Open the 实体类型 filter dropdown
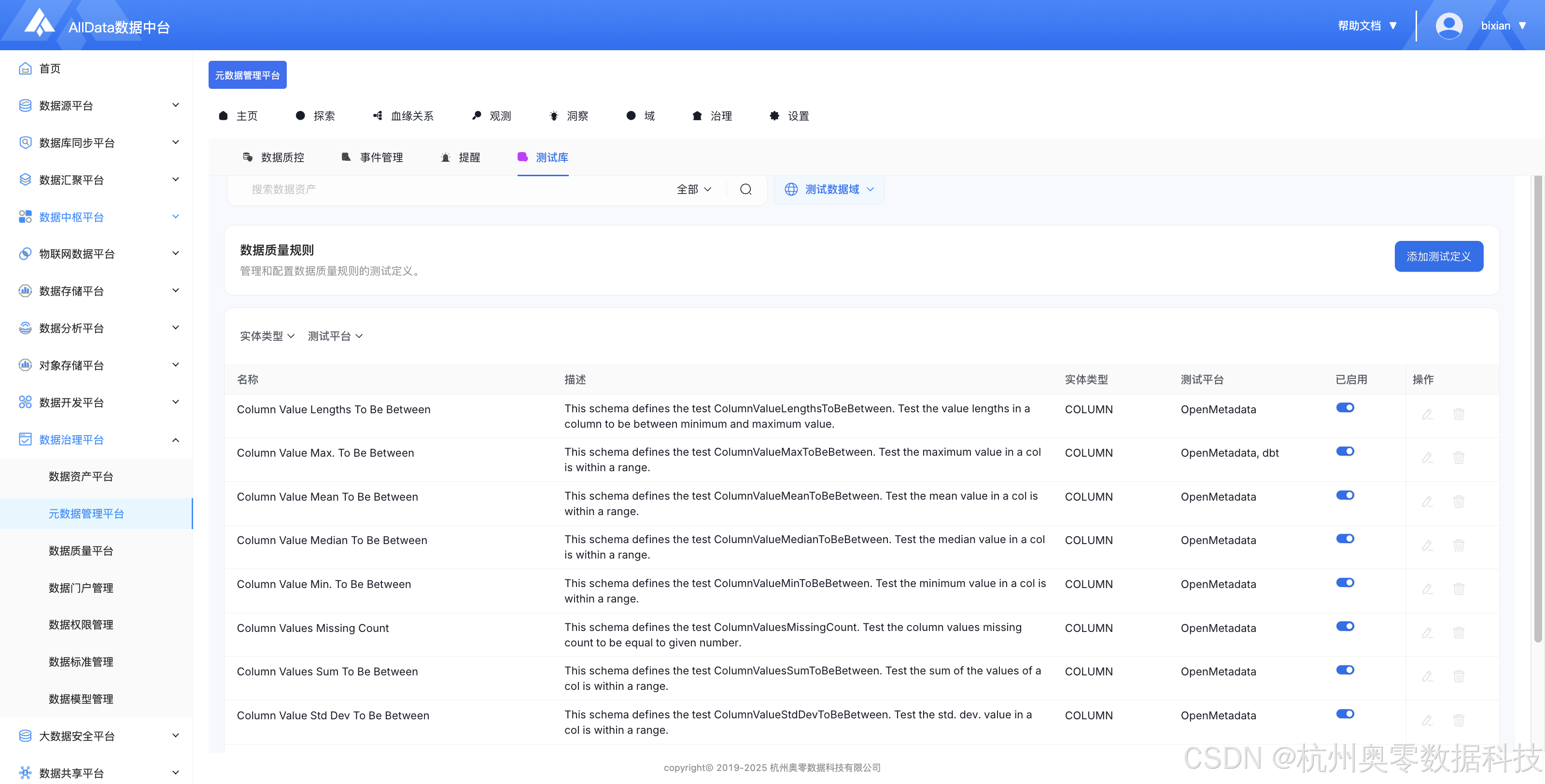Screen dimensions: 1545x784 point(267,336)
